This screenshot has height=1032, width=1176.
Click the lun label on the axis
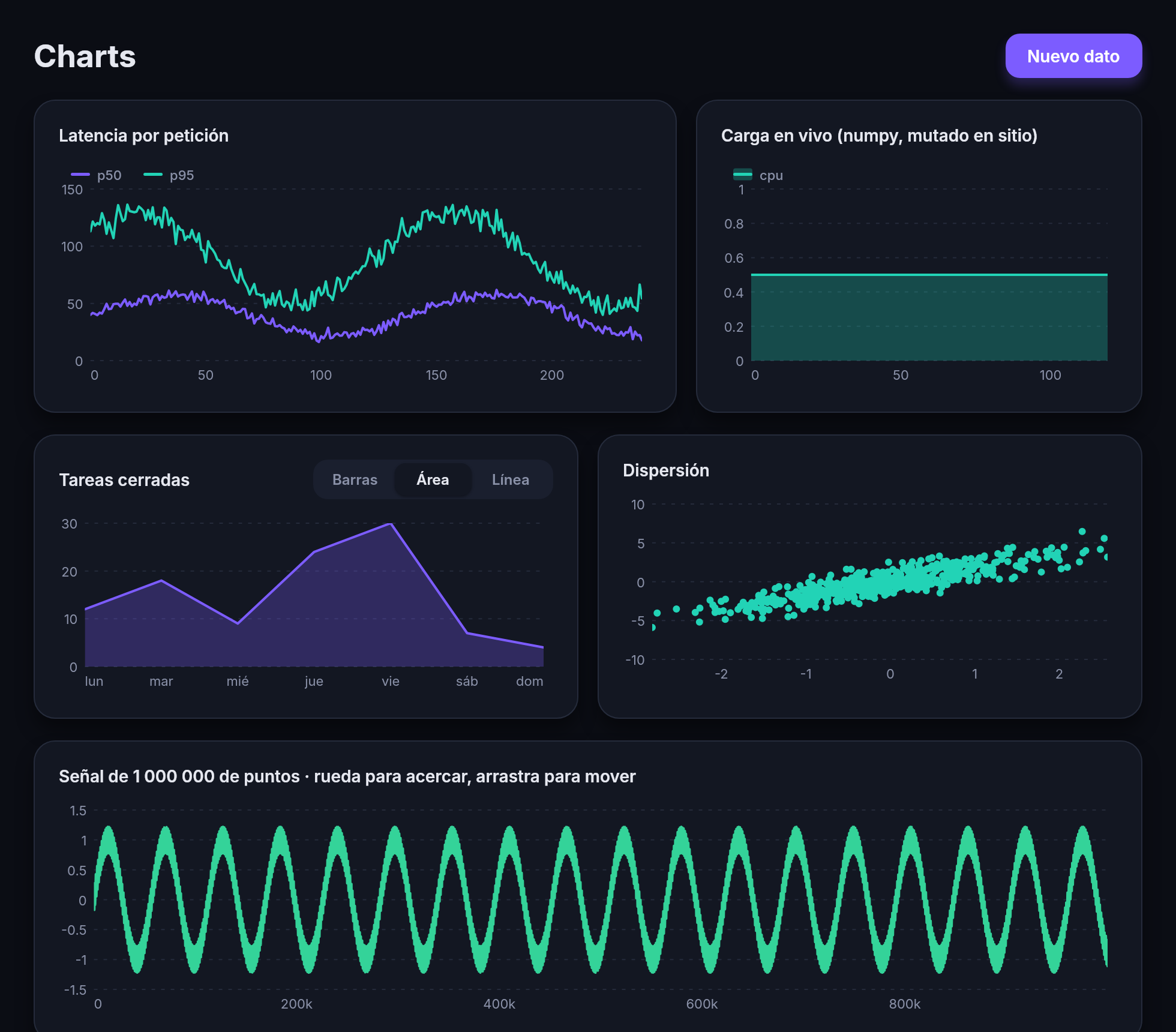94,681
